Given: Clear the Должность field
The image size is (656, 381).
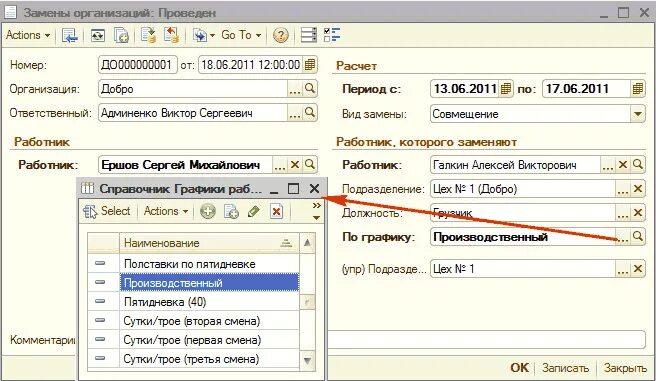Looking at the screenshot, I should click(638, 213).
